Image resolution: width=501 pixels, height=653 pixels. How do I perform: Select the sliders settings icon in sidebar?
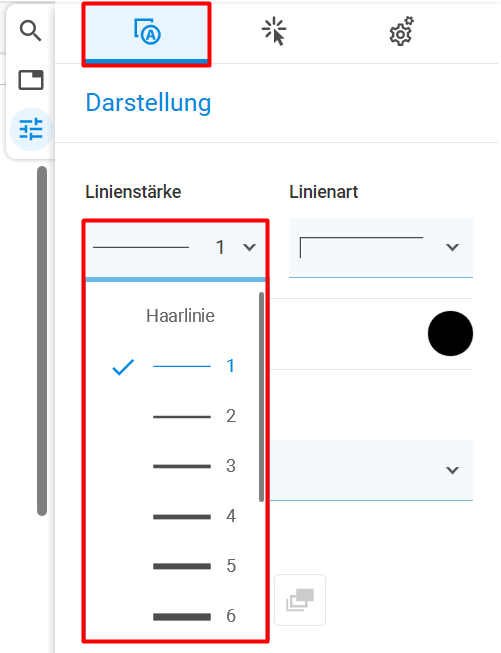(31, 129)
